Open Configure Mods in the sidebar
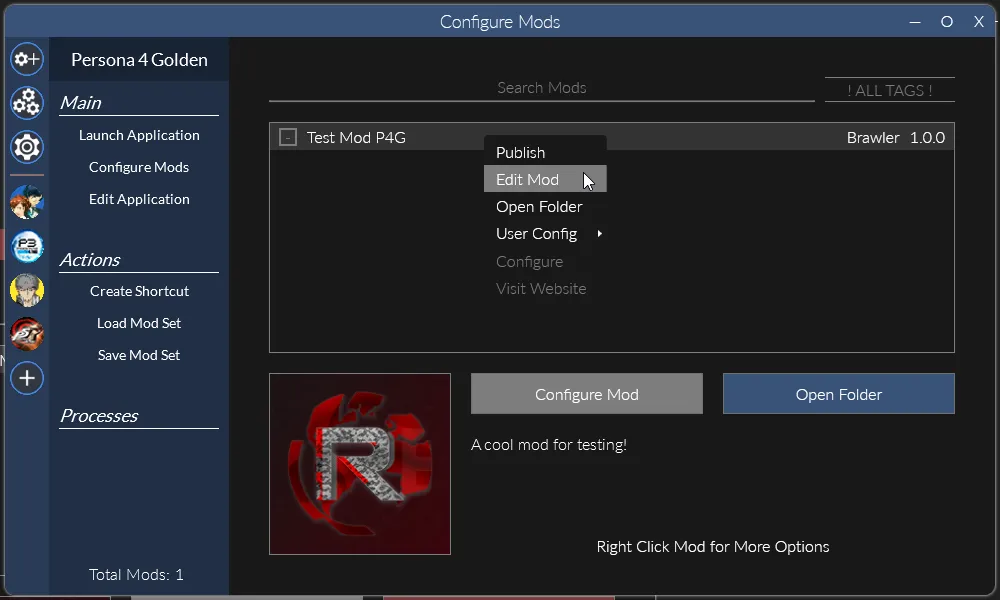Image resolution: width=1000 pixels, height=600 pixels. [x=139, y=167]
